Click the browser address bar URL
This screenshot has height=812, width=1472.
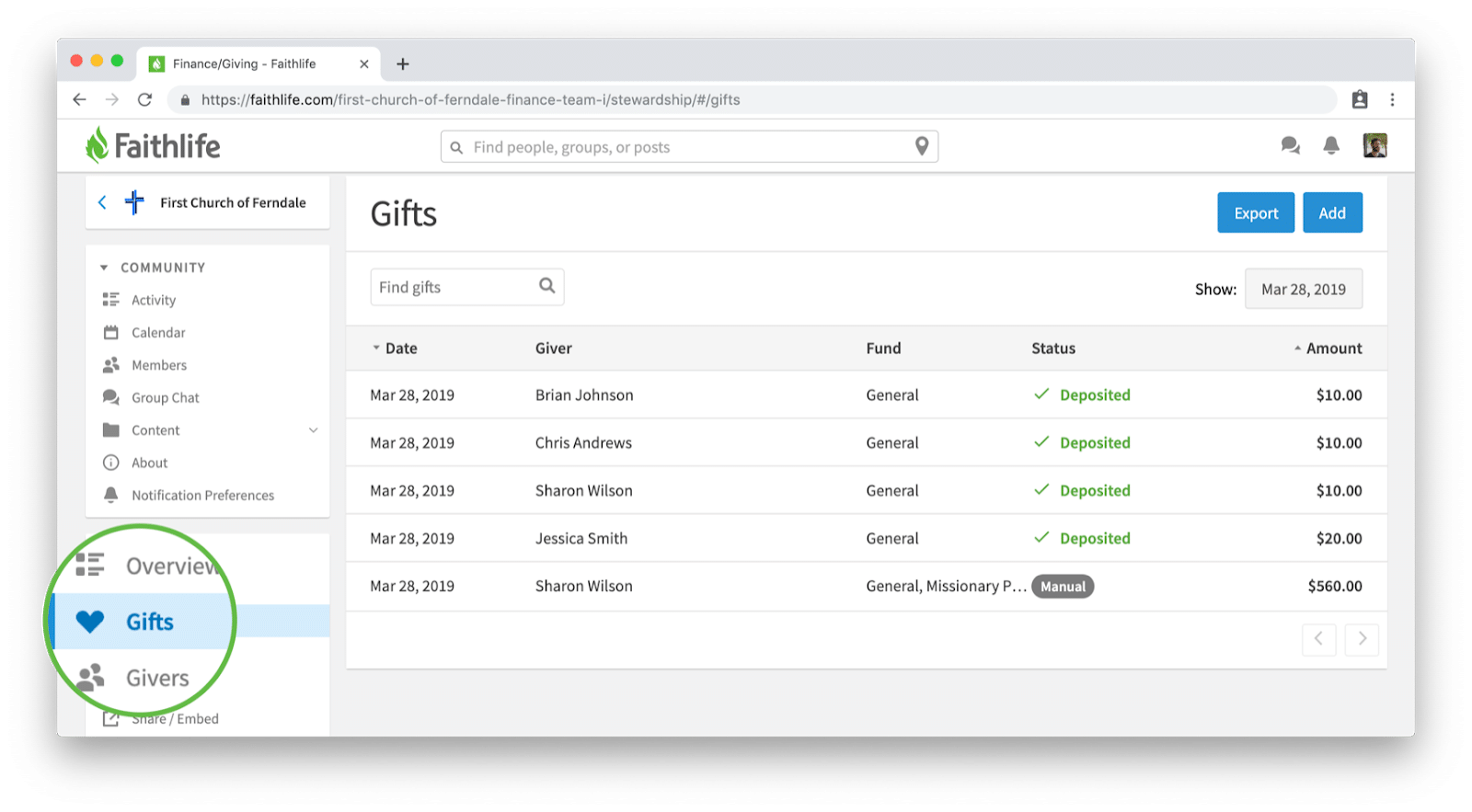tap(470, 99)
